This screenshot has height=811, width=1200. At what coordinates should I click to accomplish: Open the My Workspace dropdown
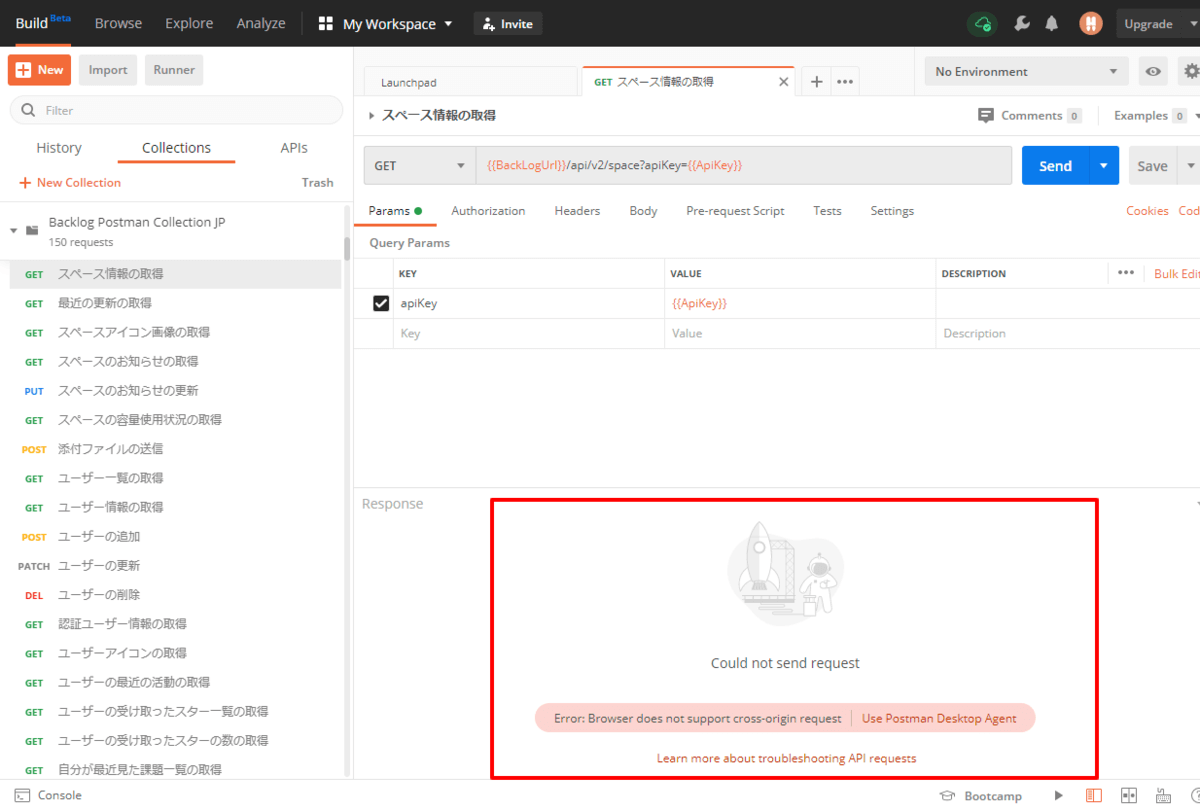(385, 24)
